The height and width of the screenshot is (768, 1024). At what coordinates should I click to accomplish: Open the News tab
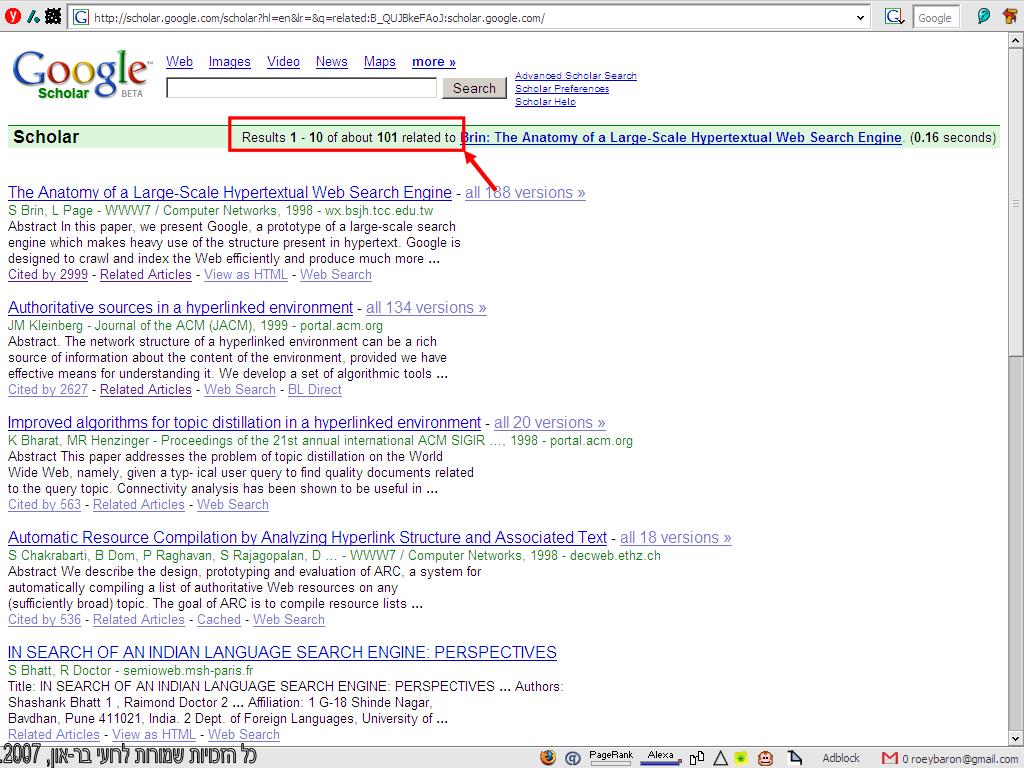click(332, 61)
